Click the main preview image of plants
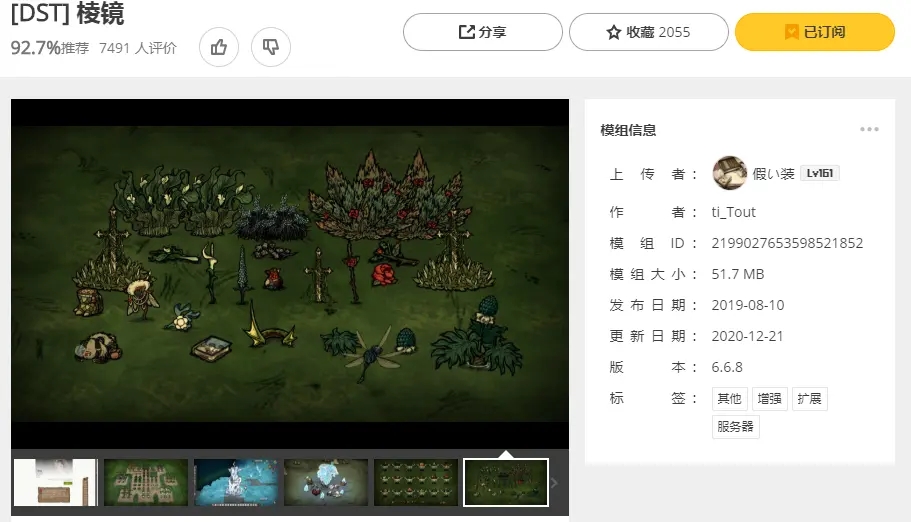911x522 pixels. (290, 274)
